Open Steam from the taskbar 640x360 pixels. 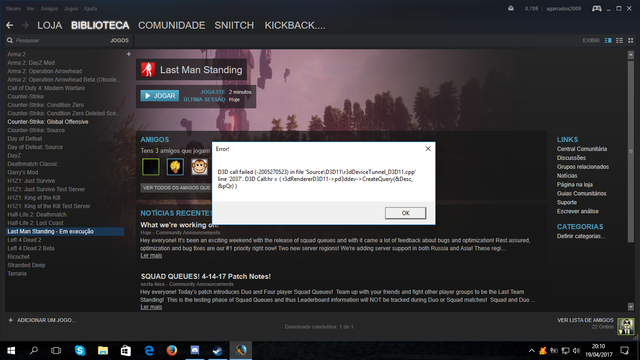pos(218,350)
